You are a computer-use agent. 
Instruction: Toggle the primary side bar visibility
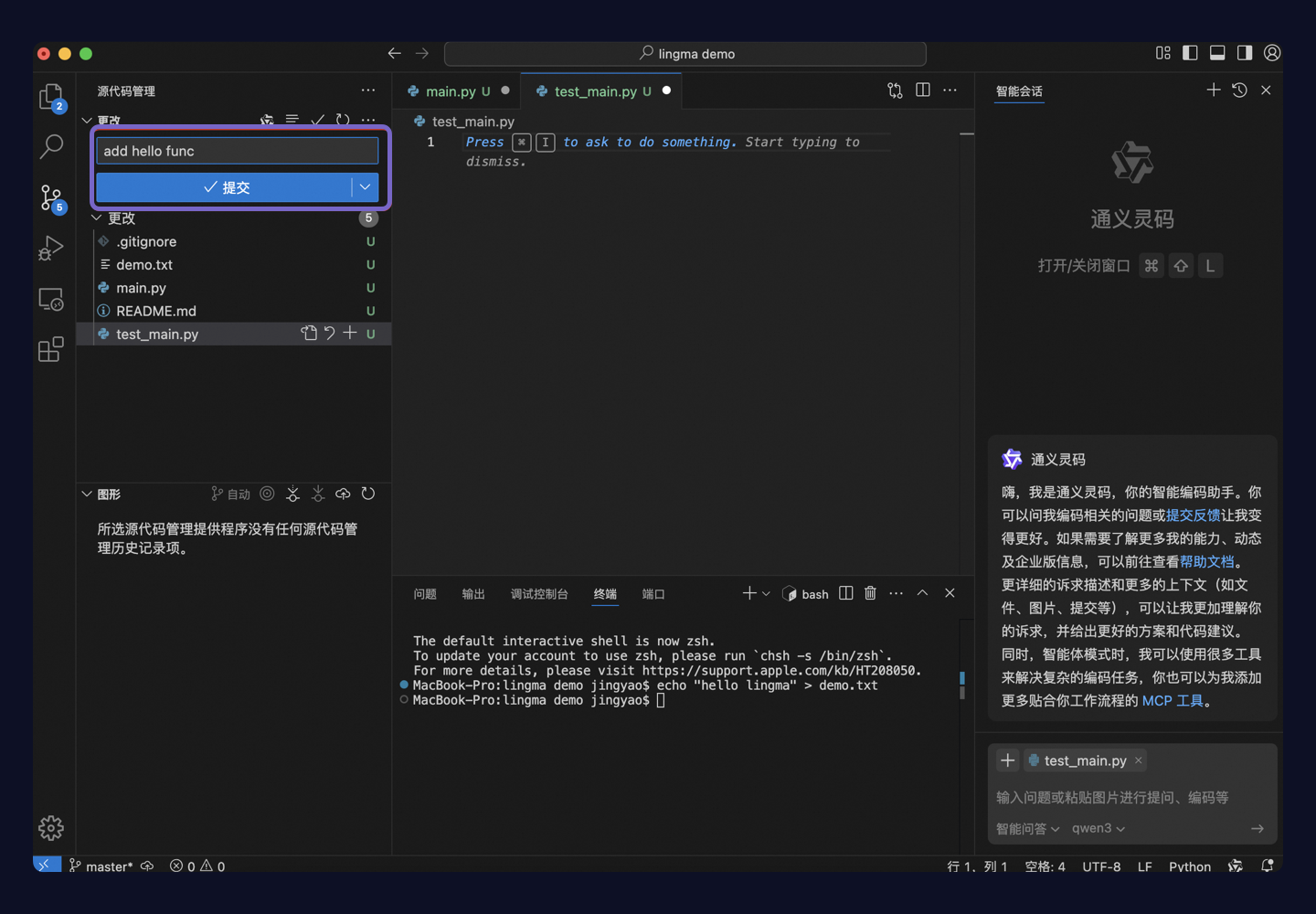tap(1190, 53)
